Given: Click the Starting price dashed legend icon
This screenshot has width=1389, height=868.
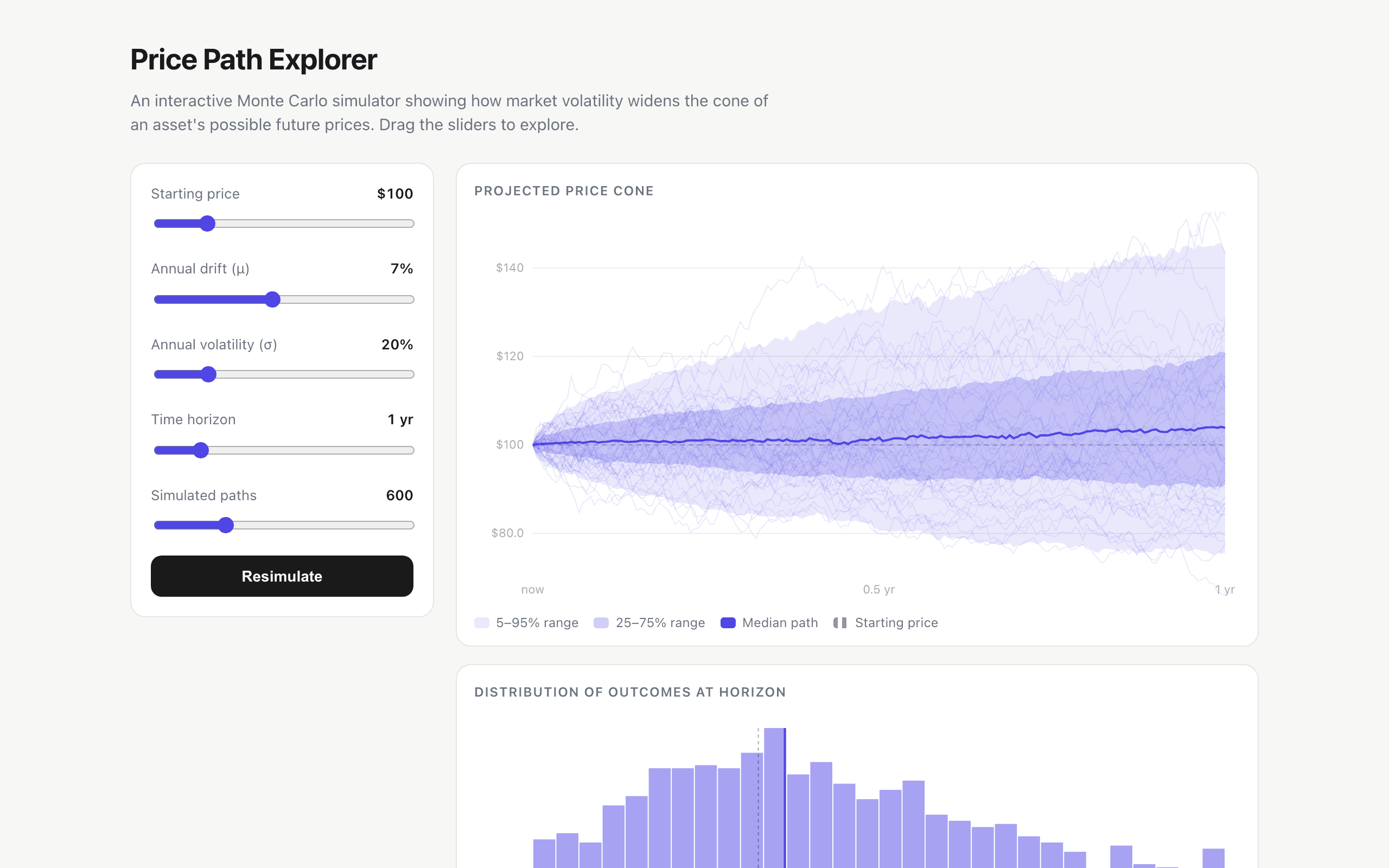Looking at the screenshot, I should tap(840, 623).
